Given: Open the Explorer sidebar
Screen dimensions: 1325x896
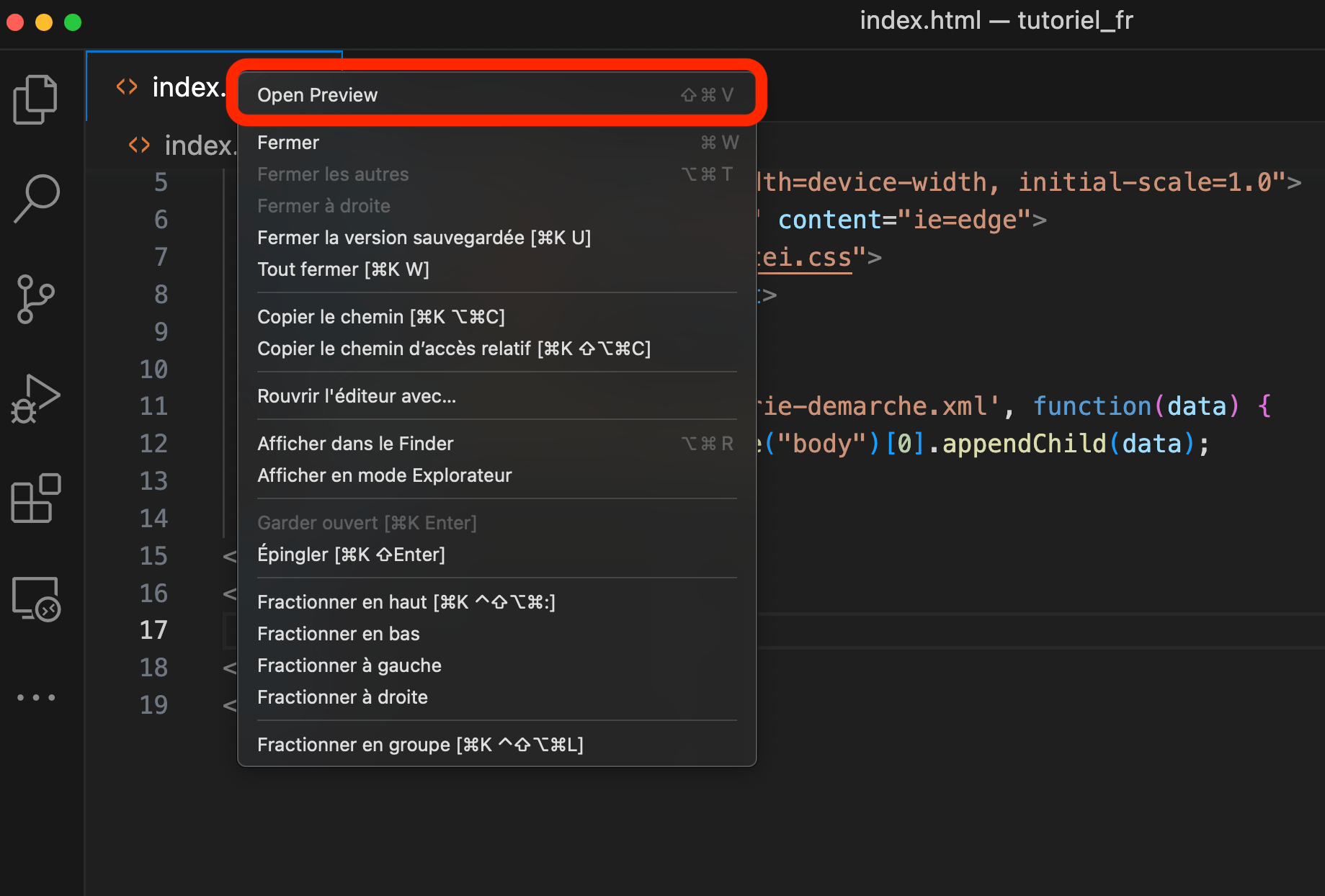Looking at the screenshot, I should click(x=35, y=99).
